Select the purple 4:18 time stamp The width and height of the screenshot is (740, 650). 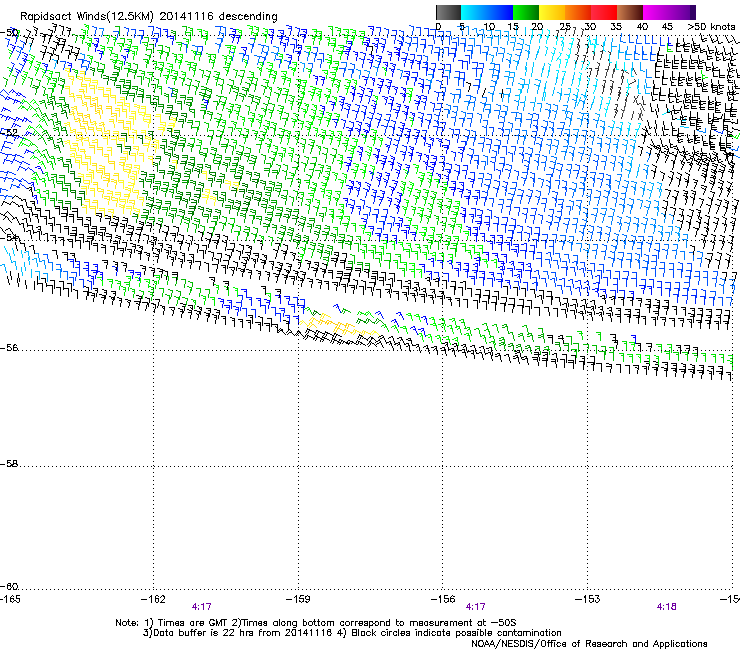pos(666,607)
